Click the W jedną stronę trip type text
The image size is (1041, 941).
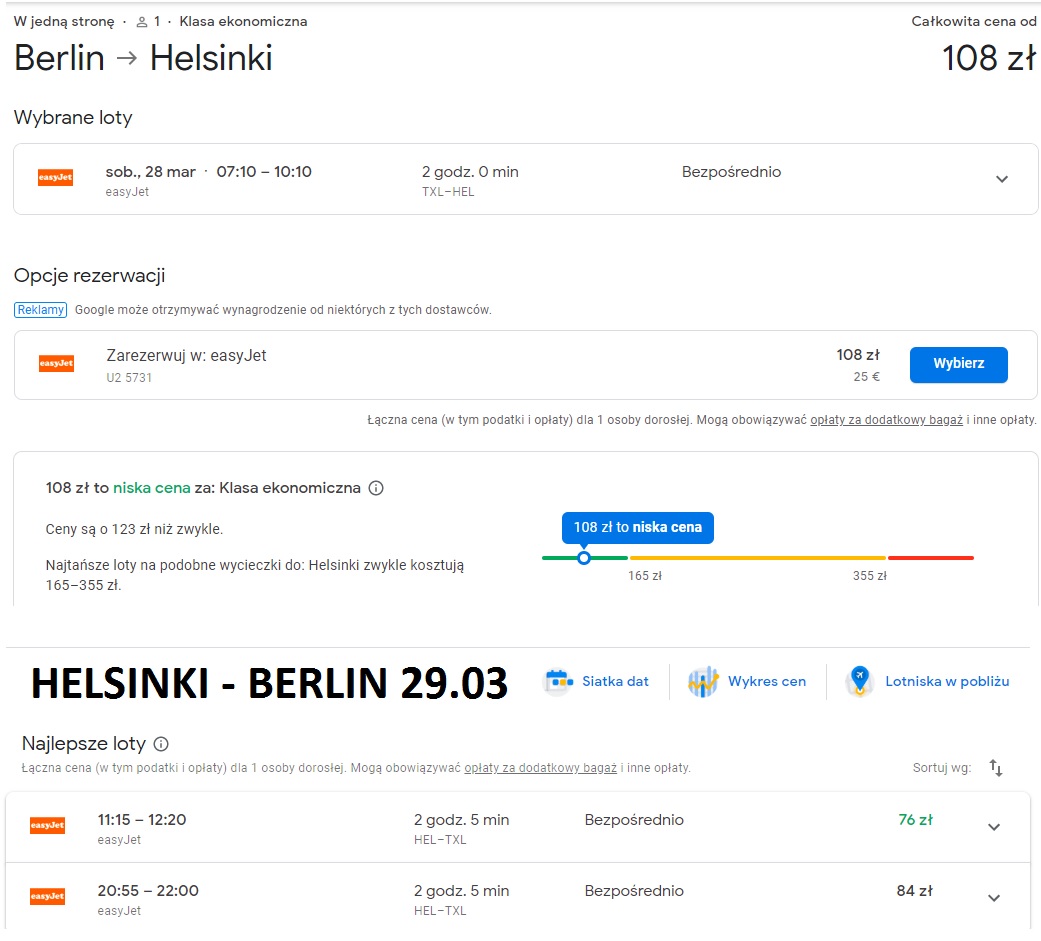[x=64, y=22]
